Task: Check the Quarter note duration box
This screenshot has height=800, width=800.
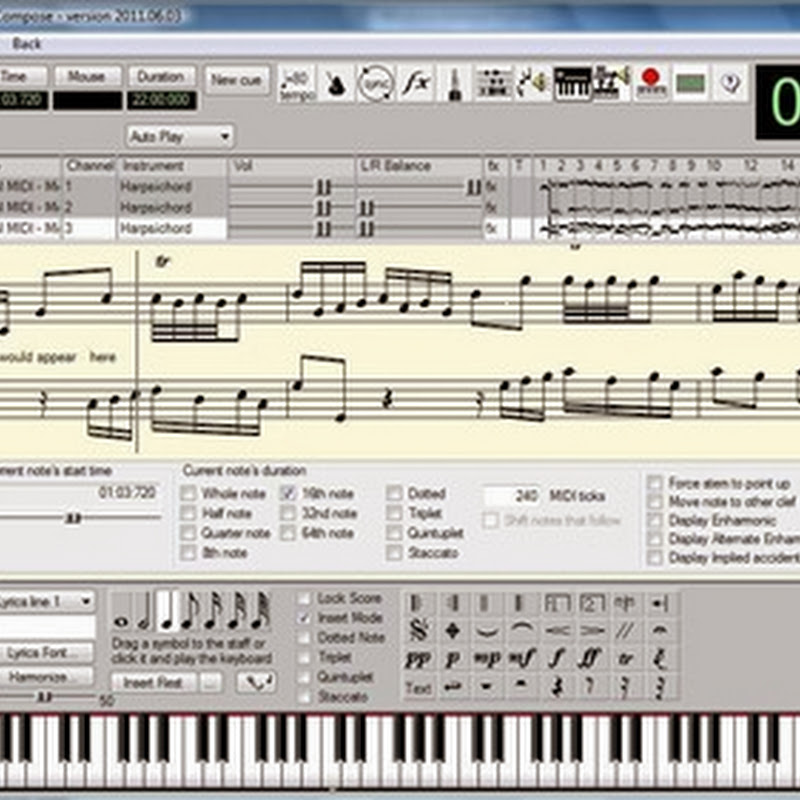Action: pyautogui.click(x=188, y=533)
